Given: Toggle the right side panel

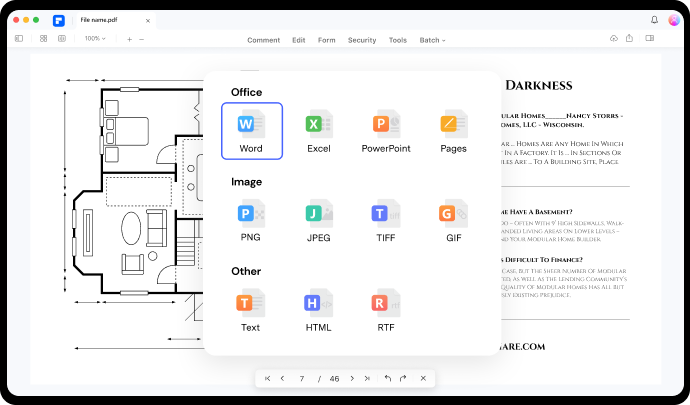Looking at the screenshot, I should [650, 38].
